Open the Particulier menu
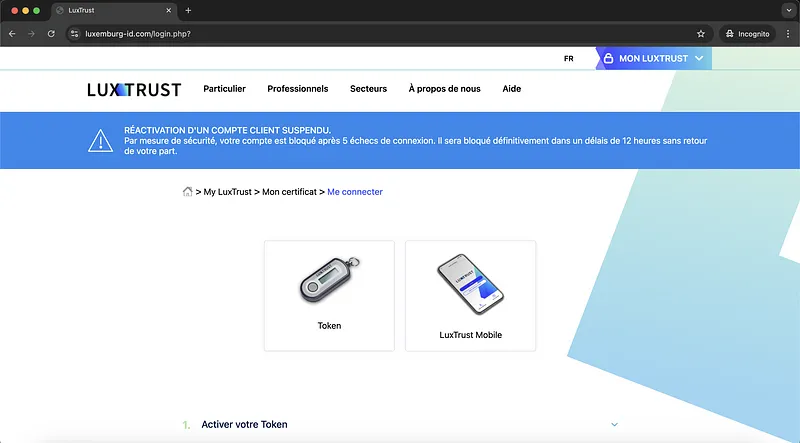The width and height of the screenshot is (800, 443). (224, 89)
